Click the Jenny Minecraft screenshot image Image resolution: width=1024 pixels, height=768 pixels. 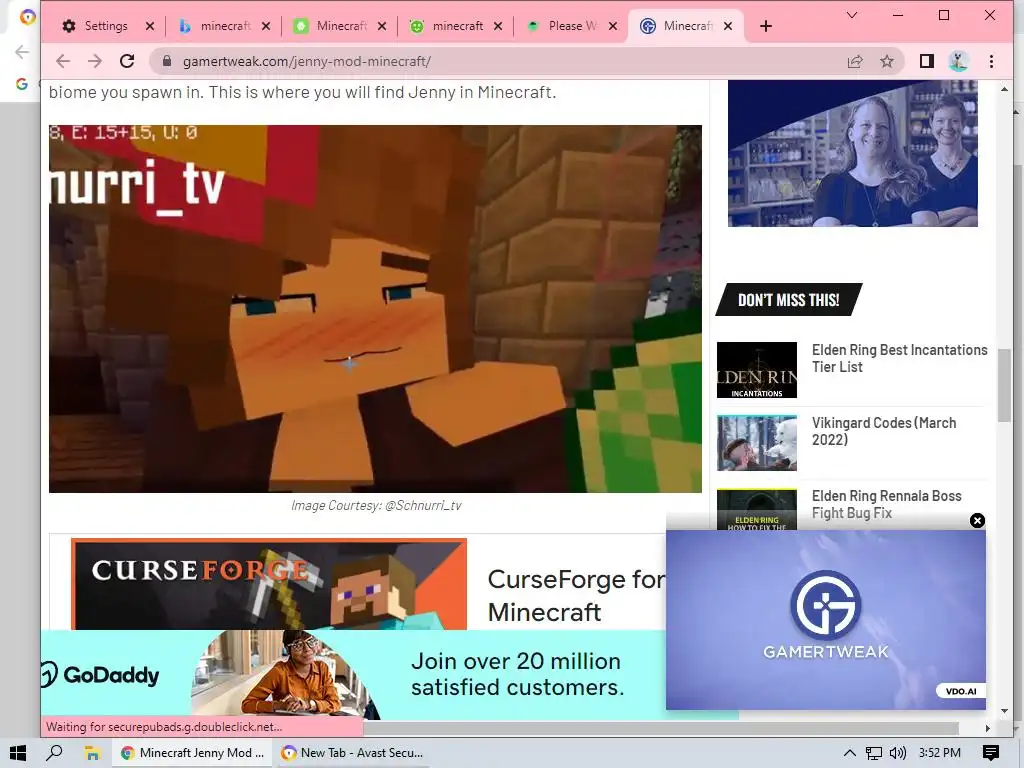[376, 309]
